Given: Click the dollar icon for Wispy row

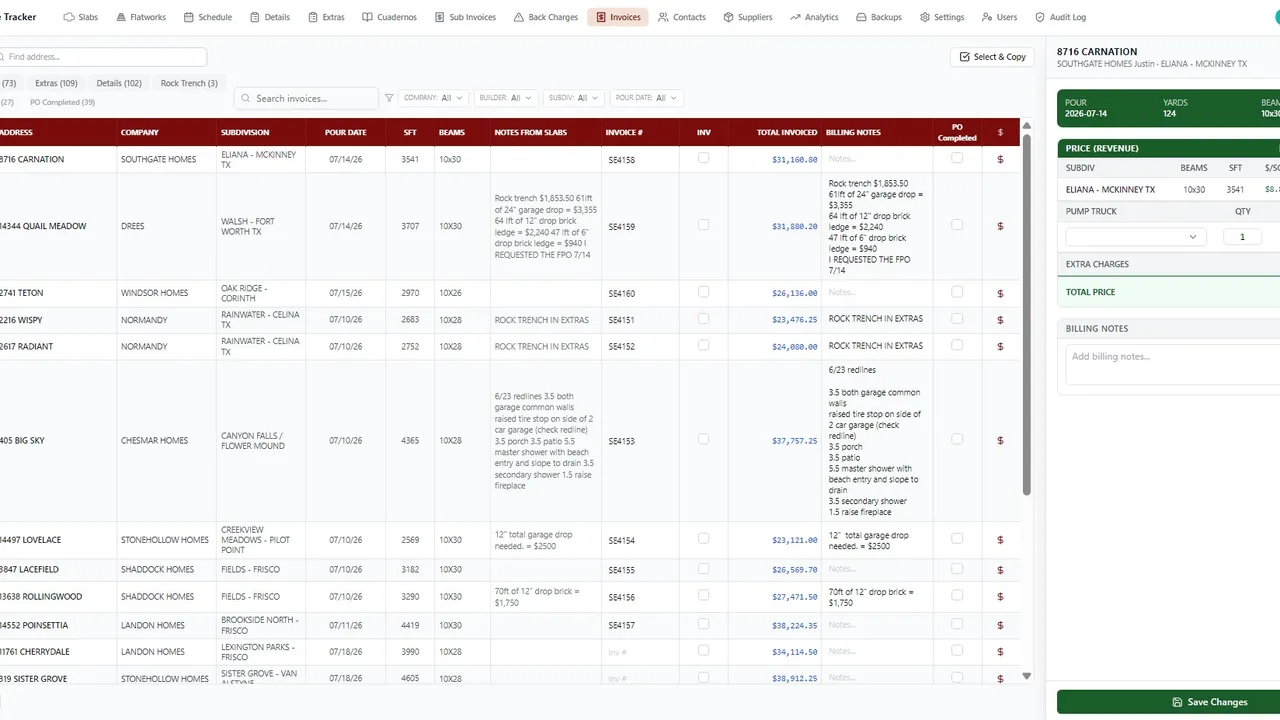Looking at the screenshot, I should point(1000,320).
